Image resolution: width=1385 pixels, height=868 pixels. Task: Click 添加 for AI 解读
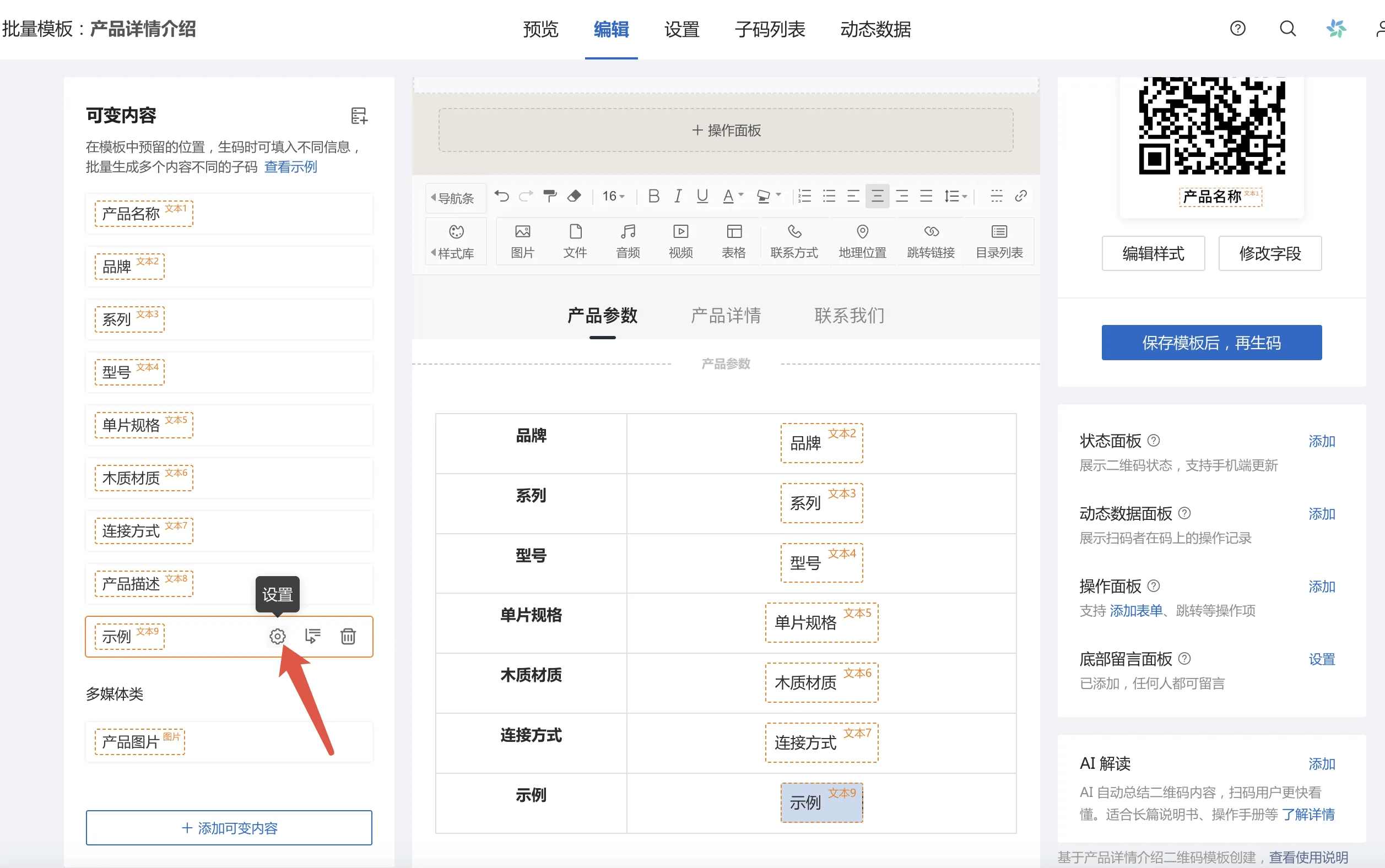tap(1321, 763)
